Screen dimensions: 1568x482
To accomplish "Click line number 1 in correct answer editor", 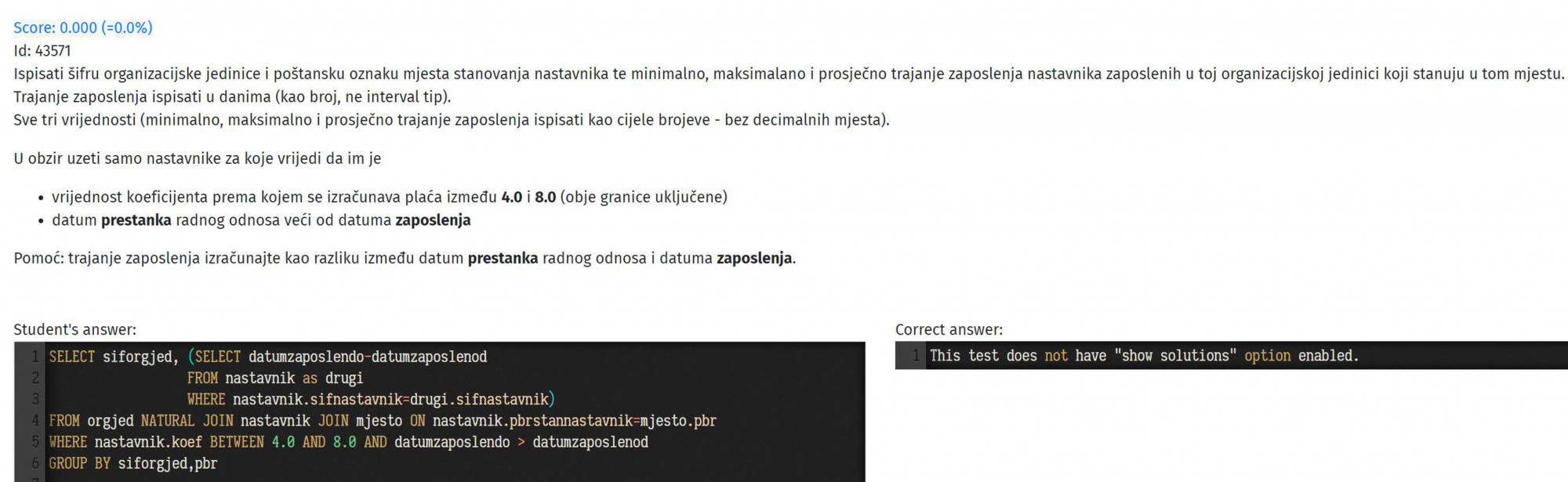I will [915, 356].
